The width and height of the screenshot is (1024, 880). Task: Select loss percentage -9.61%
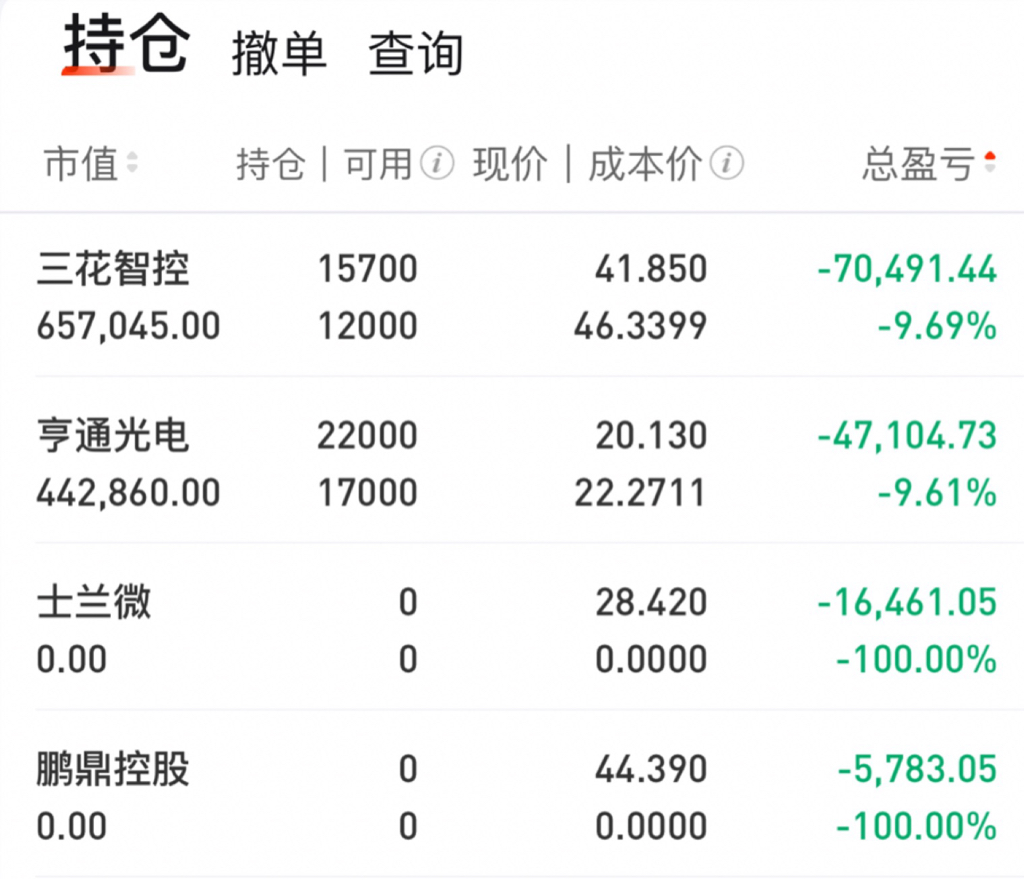(x=937, y=492)
